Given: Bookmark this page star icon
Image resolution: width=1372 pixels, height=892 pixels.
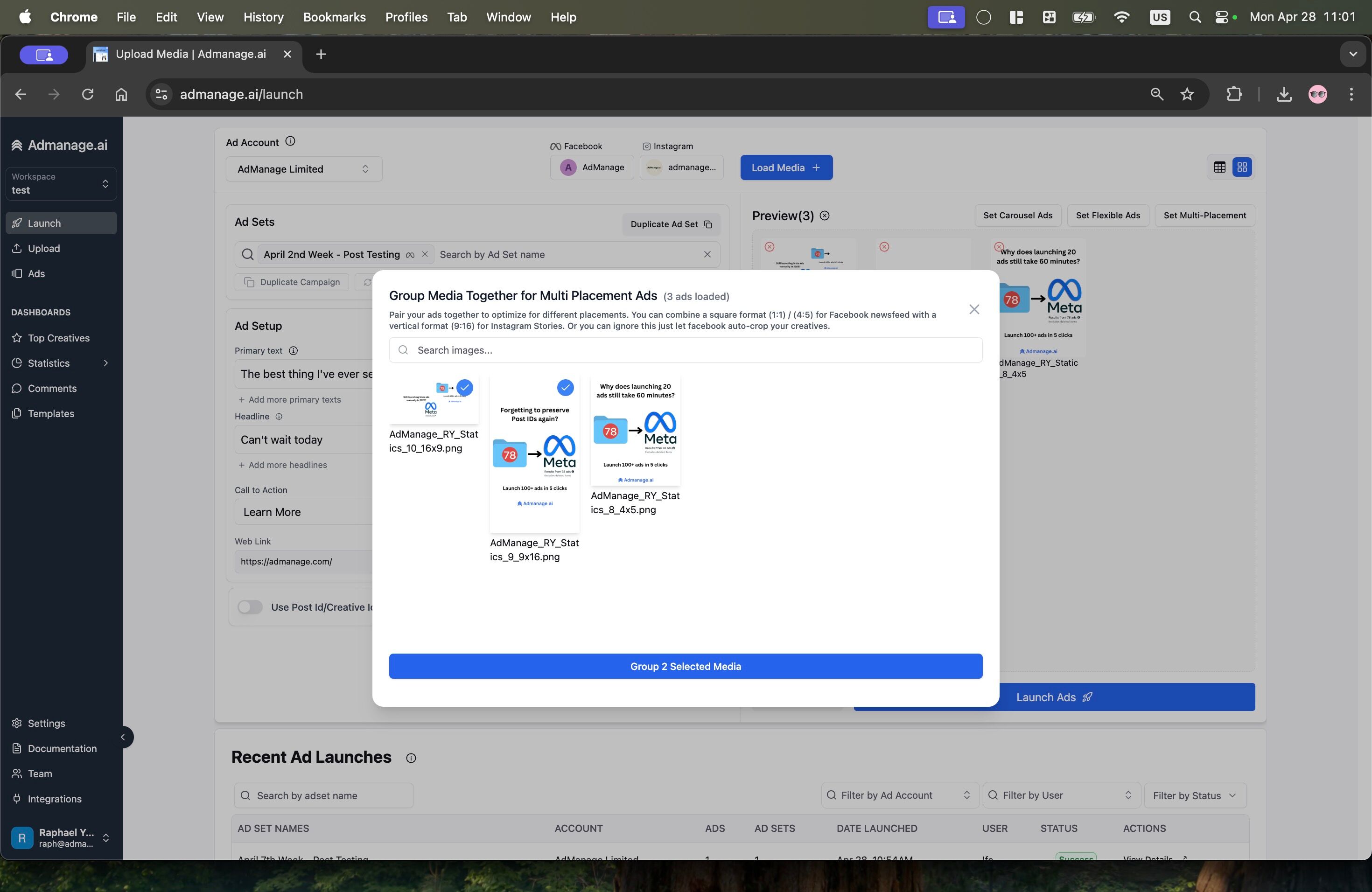Looking at the screenshot, I should [1186, 94].
